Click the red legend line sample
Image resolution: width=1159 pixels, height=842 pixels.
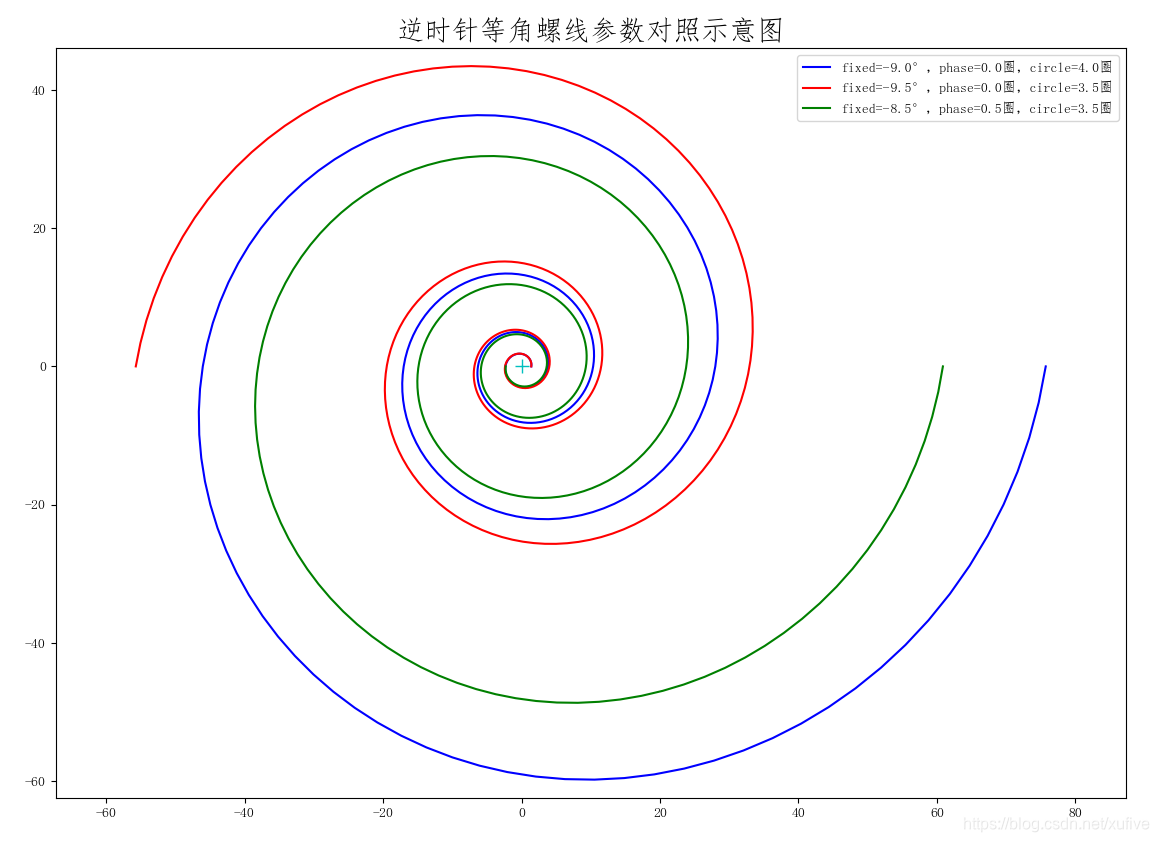[817, 88]
